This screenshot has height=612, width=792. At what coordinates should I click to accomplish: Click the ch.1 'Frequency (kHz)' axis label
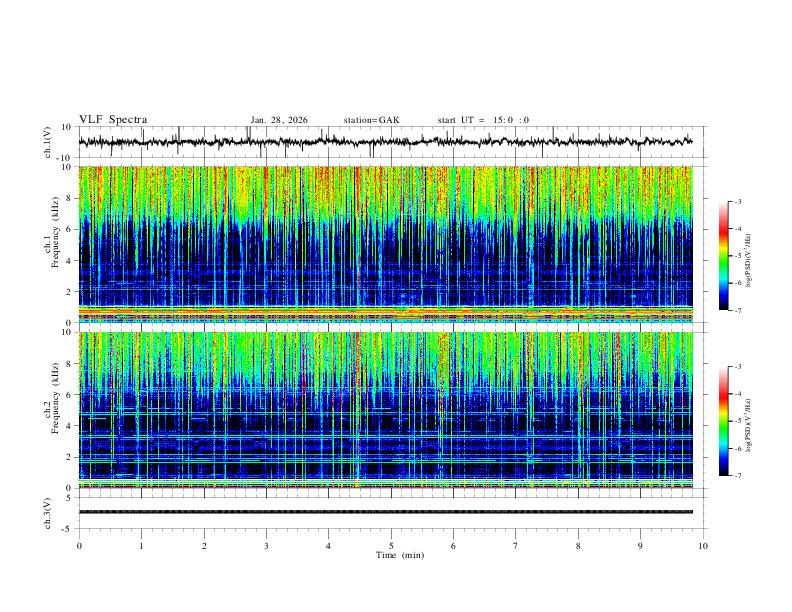(55, 232)
